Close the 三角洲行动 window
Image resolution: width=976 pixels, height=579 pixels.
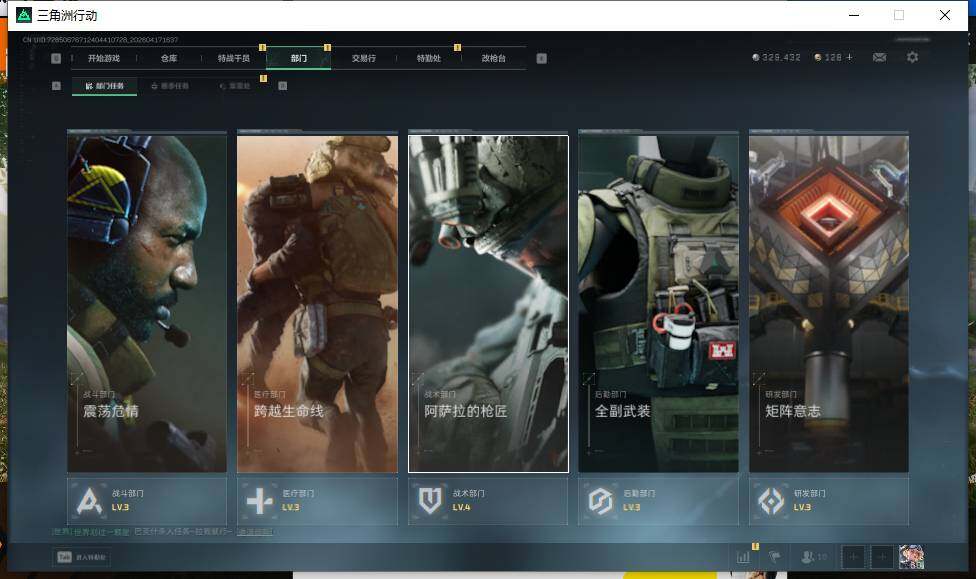[x=944, y=15]
